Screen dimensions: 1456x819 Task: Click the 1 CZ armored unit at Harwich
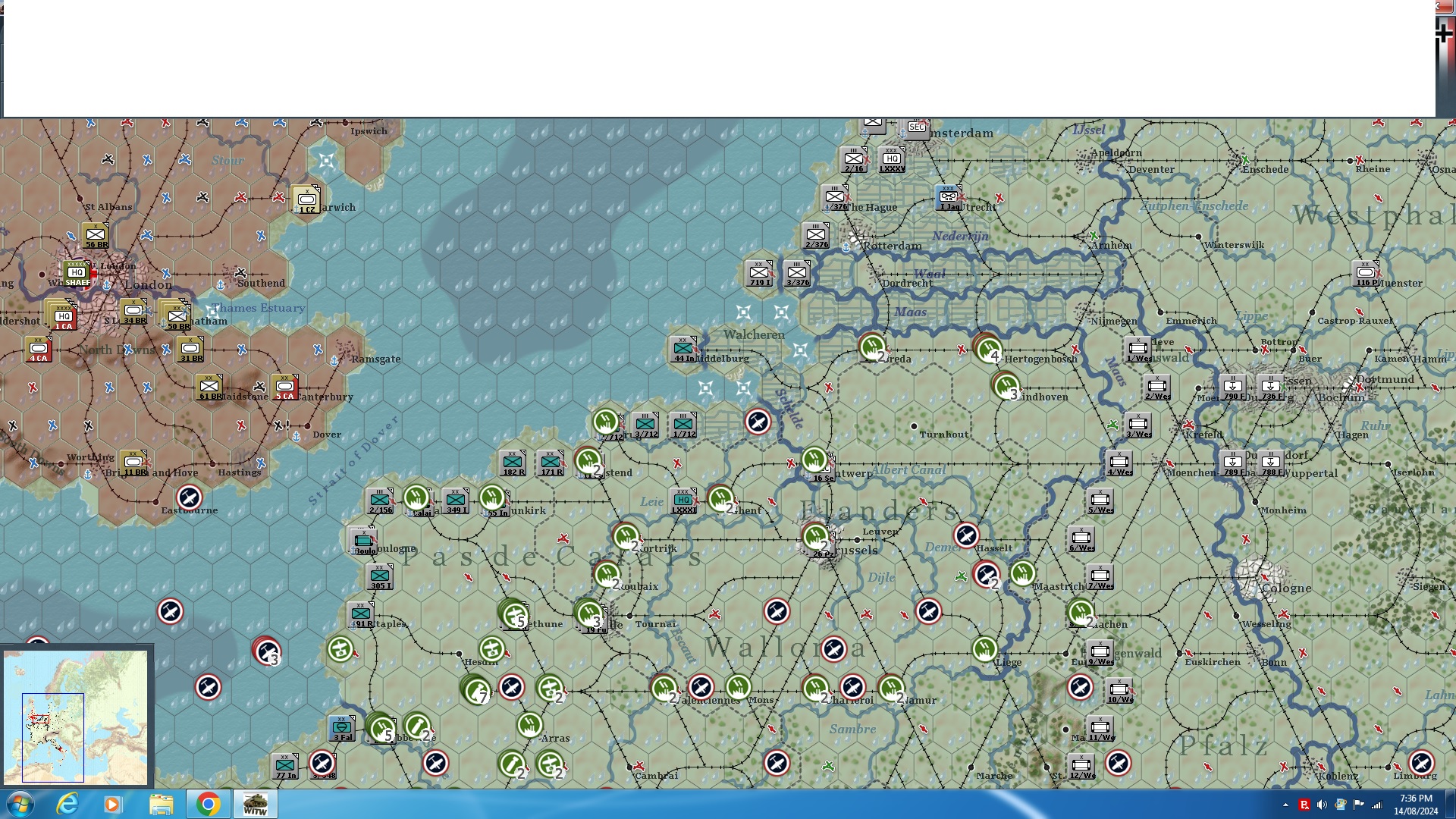point(306,200)
